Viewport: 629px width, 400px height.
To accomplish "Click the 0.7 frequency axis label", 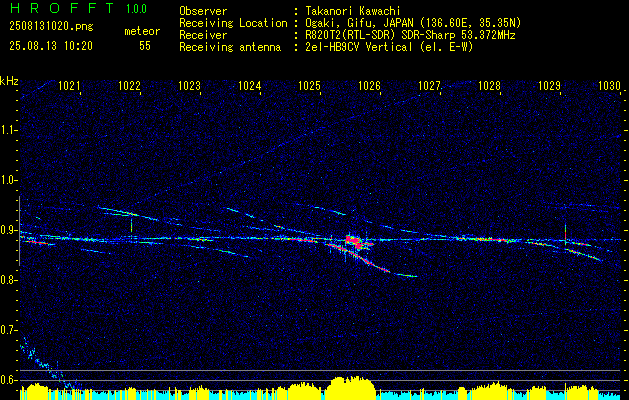I will coord(8,330).
